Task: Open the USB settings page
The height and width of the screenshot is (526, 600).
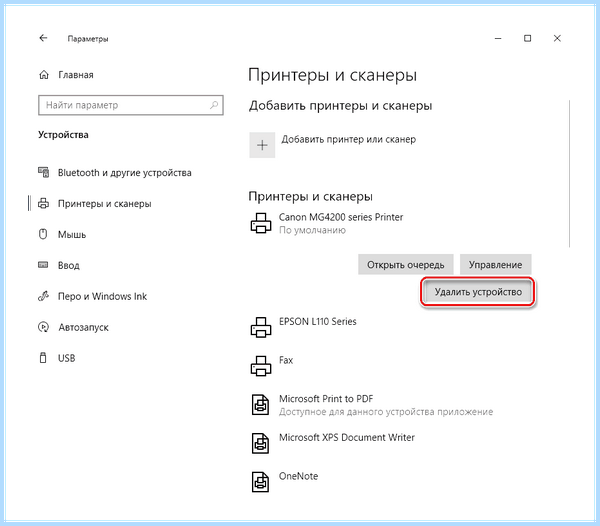Action: pos(67,358)
